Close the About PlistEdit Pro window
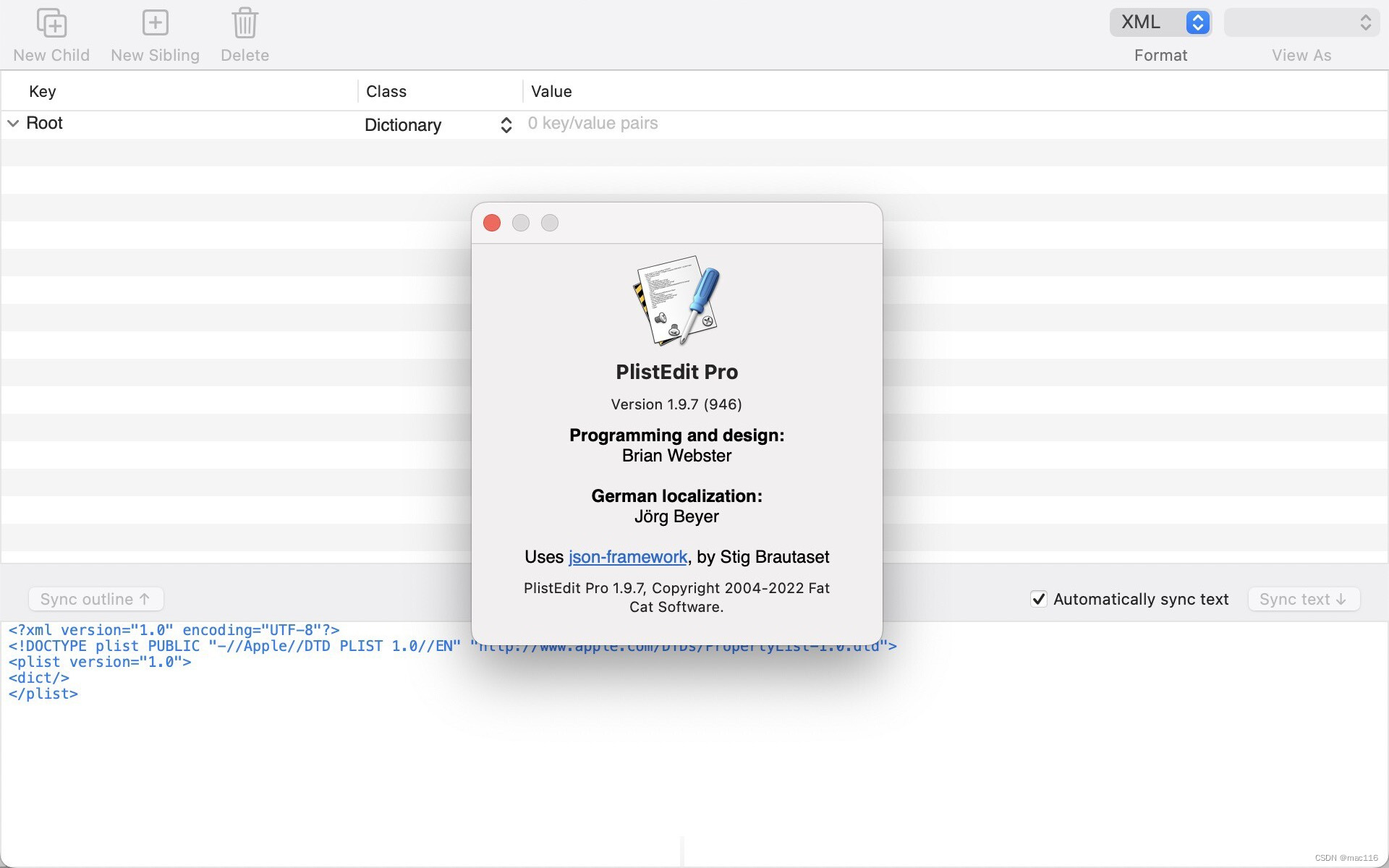This screenshot has width=1389, height=868. click(x=492, y=223)
